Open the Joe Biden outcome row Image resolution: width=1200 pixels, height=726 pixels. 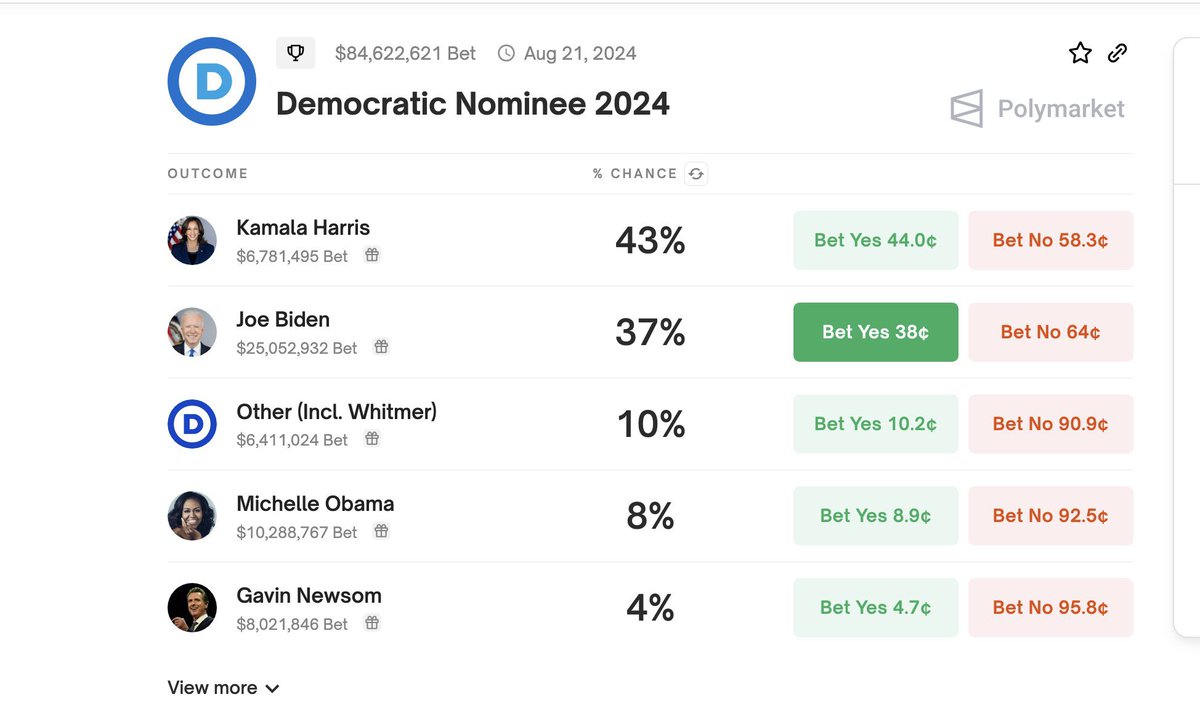pyautogui.click(x=650, y=332)
